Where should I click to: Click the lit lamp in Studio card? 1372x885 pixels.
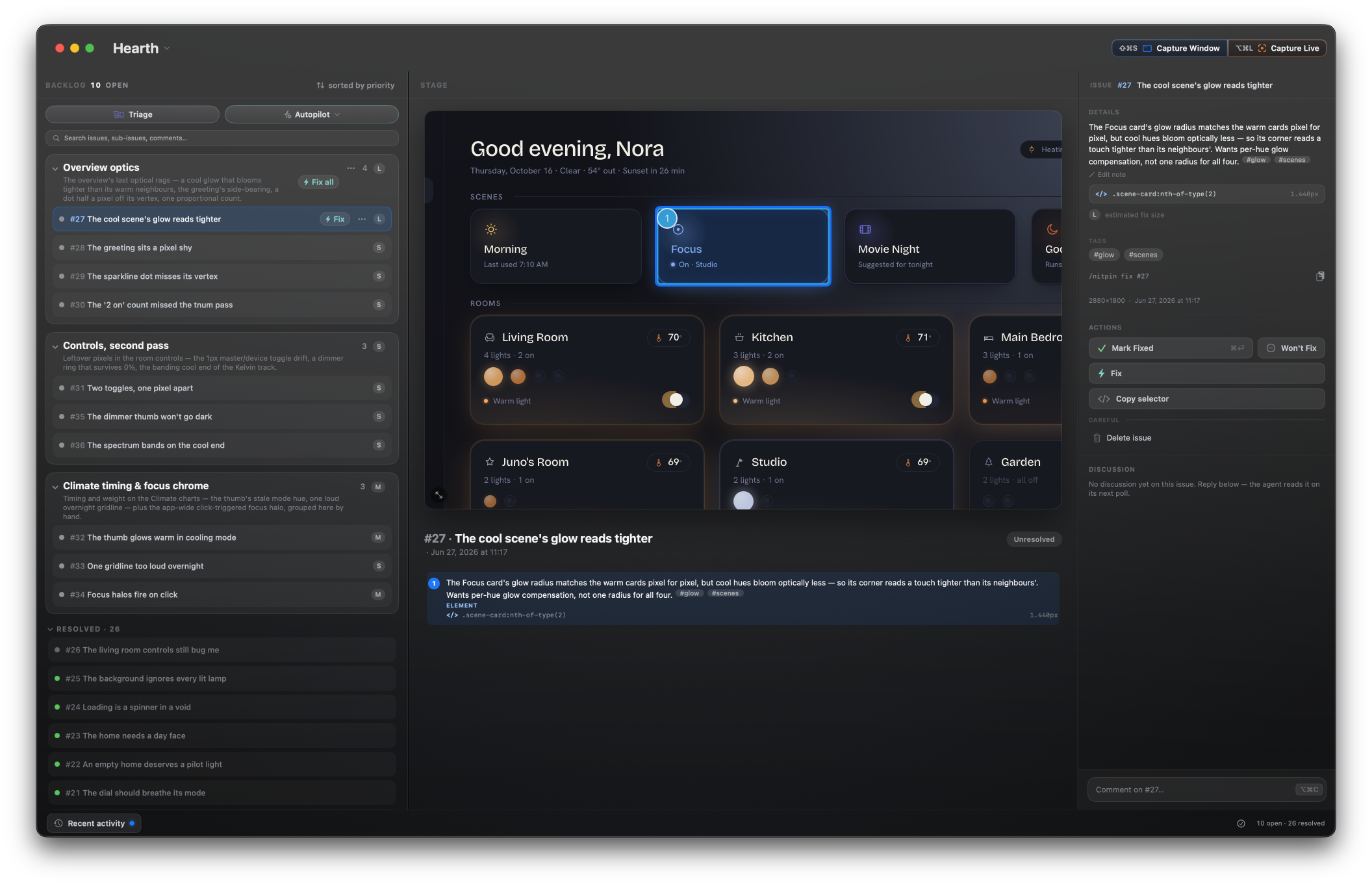pyautogui.click(x=743, y=500)
